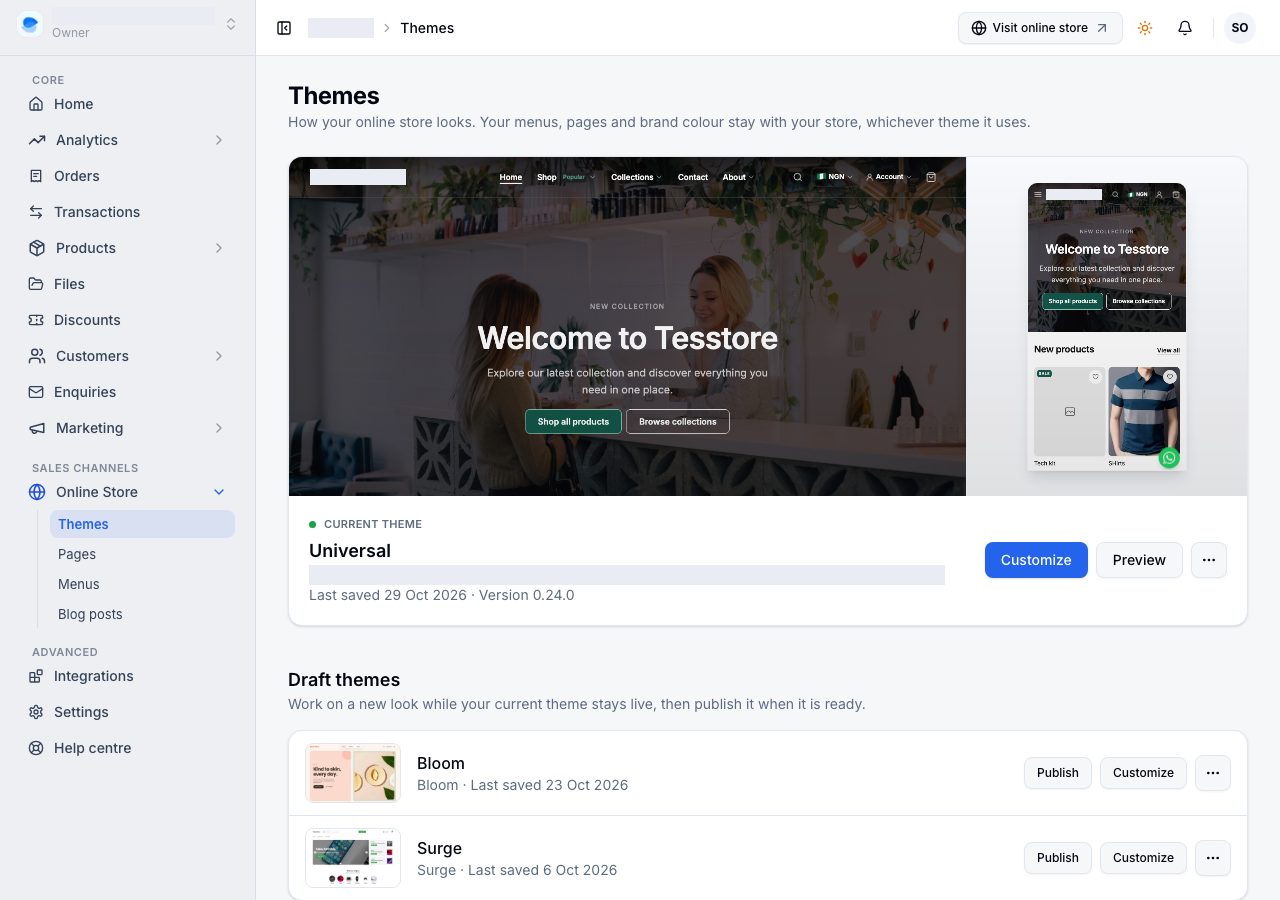Select the Themes submenu item
1280x900 pixels.
(142, 524)
